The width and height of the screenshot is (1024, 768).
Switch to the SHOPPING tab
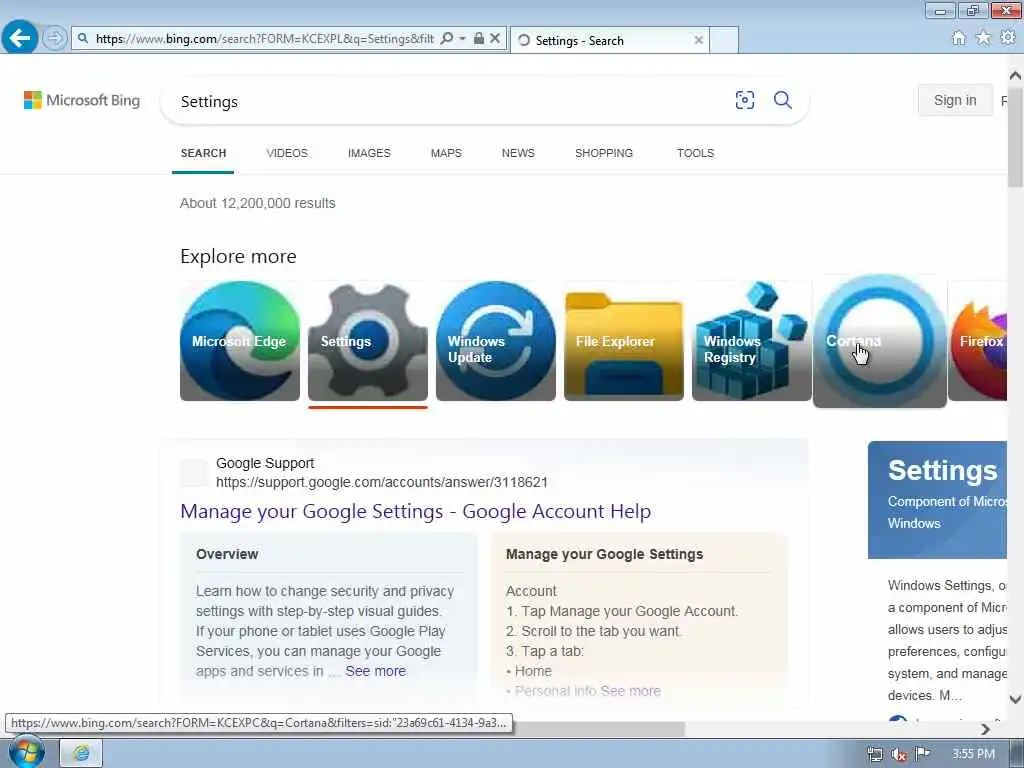pyautogui.click(x=603, y=153)
